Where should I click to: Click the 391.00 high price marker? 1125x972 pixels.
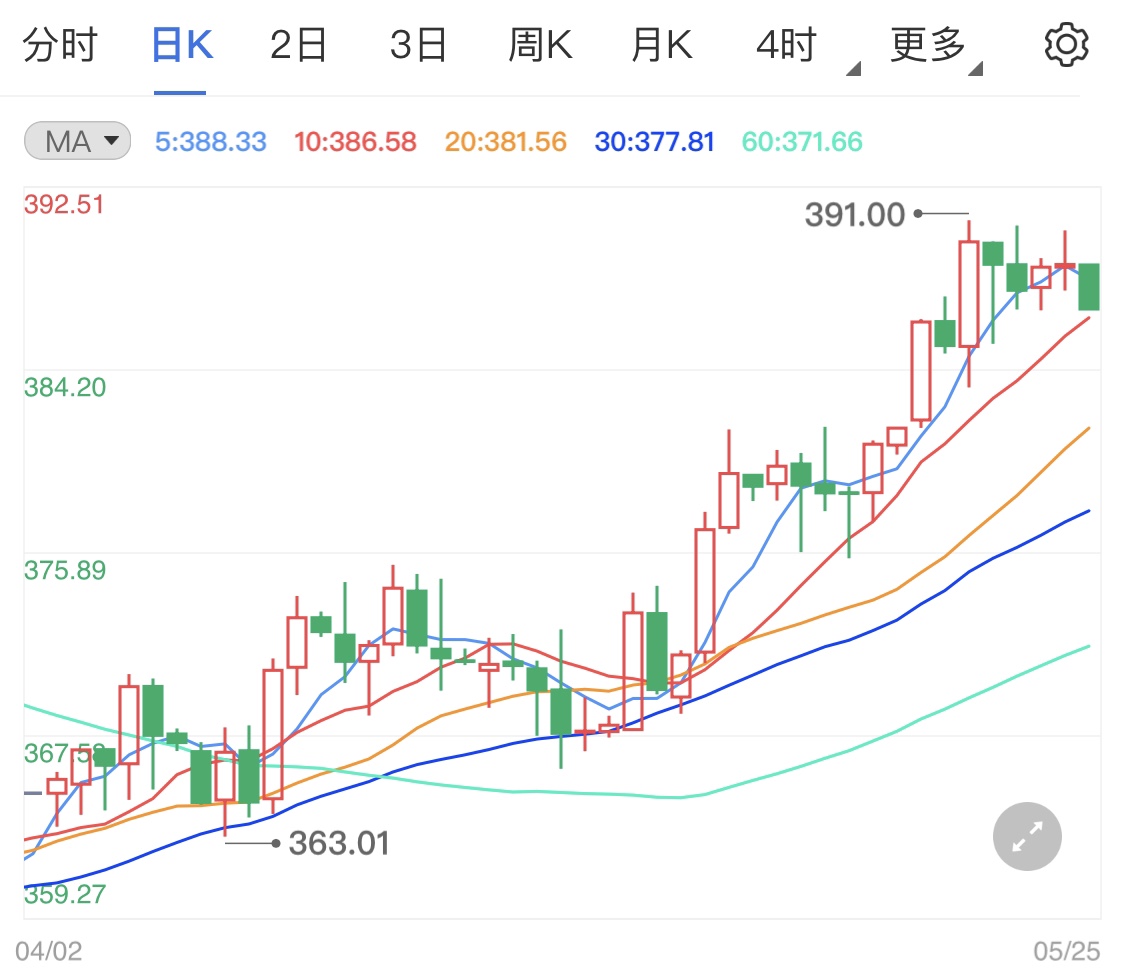click(856, 214)
